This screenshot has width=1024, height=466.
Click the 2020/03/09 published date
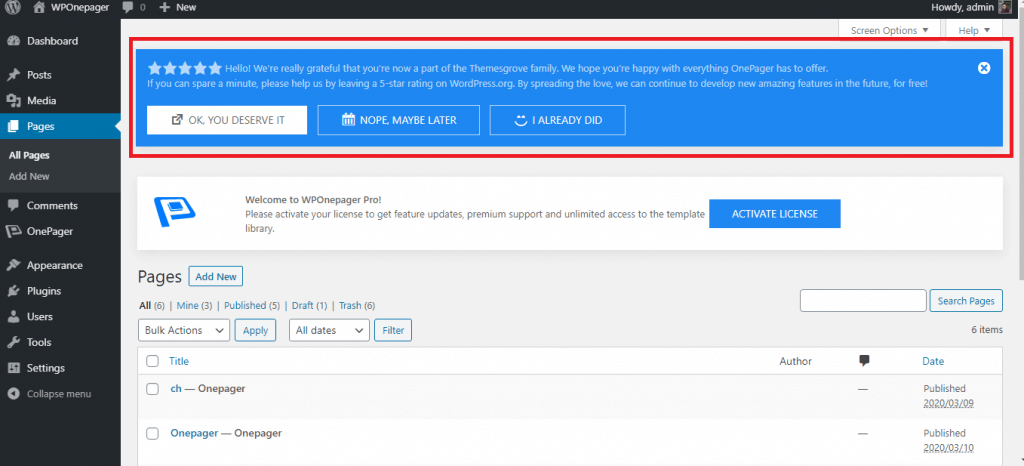click(x=948, y=403)
